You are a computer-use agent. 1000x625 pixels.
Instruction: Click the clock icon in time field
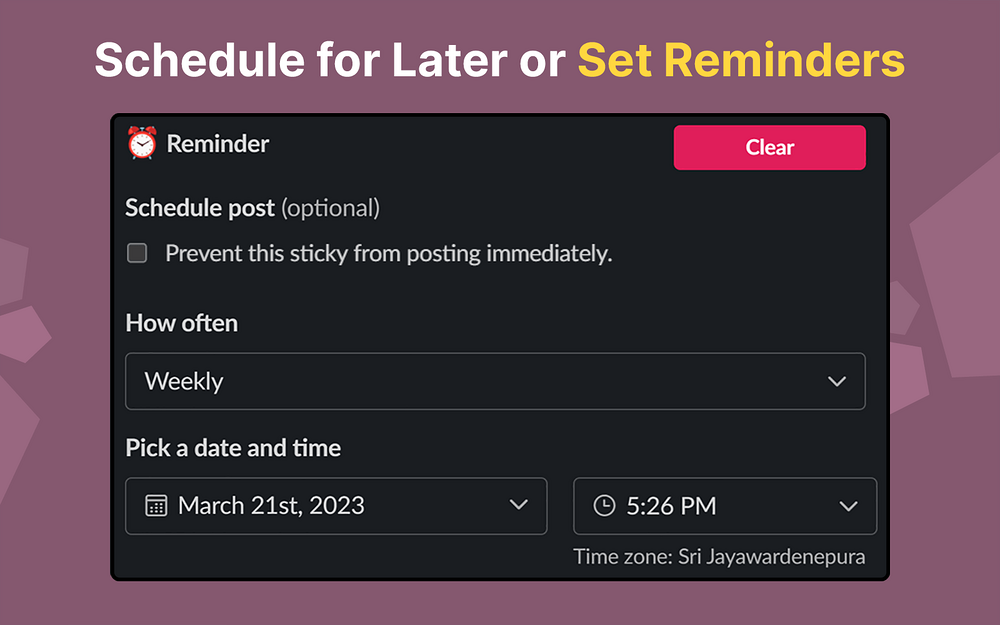604,506
